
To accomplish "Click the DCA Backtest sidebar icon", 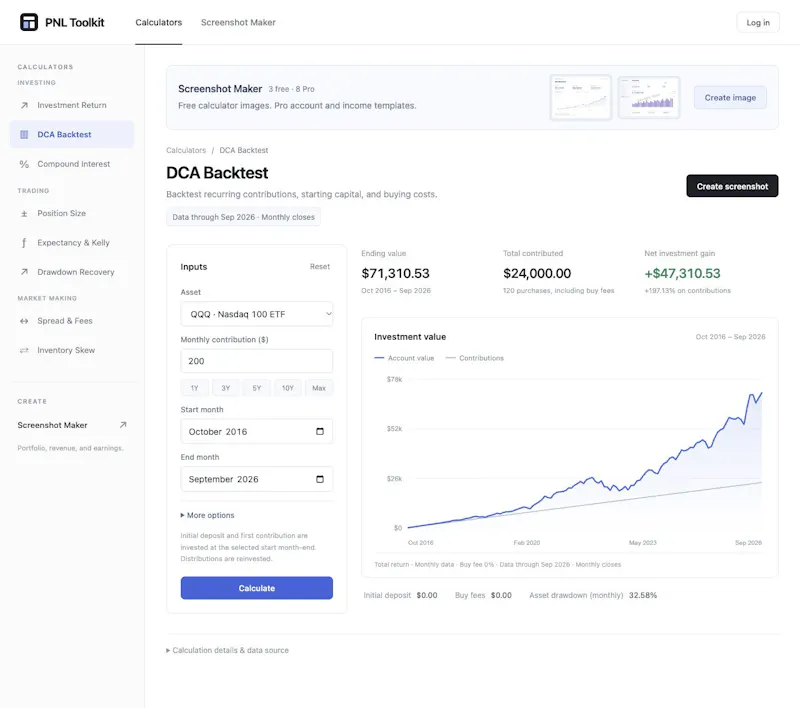I will click(x=24, y=135).
